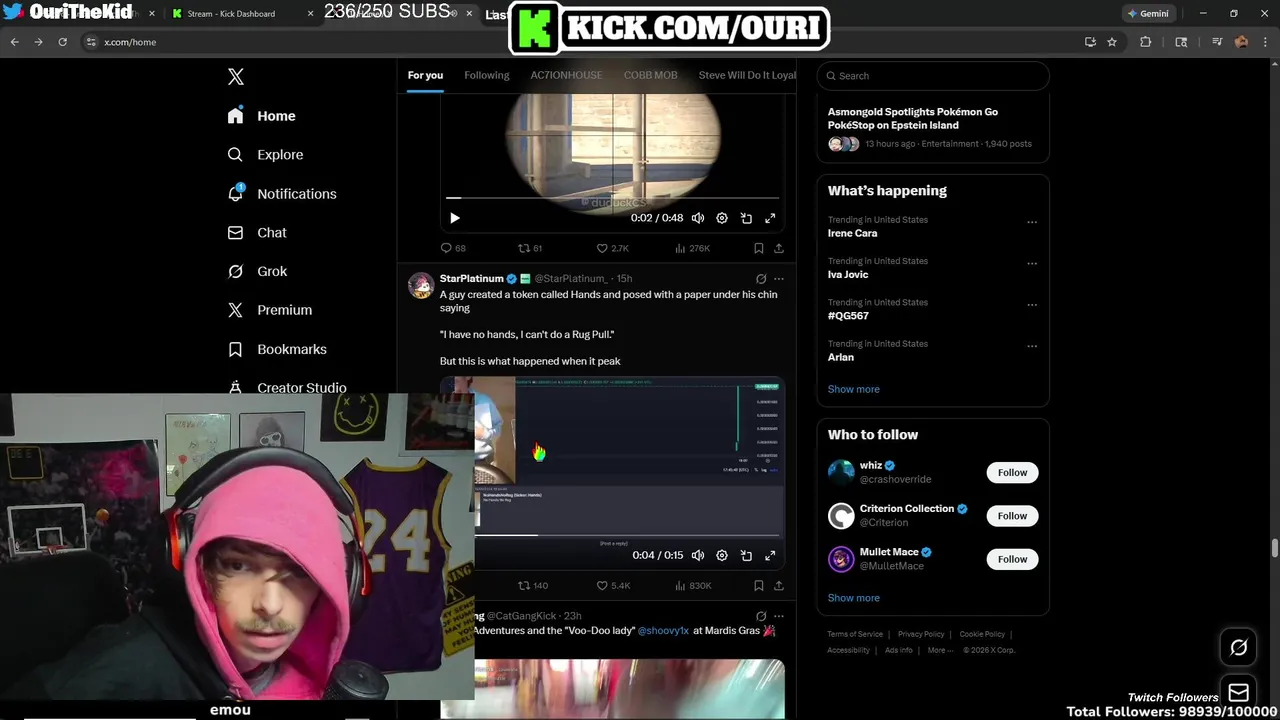Open the Privacy Policy footer link
Viewport: 1280px width, 720px height.
(x=921, y=634)
